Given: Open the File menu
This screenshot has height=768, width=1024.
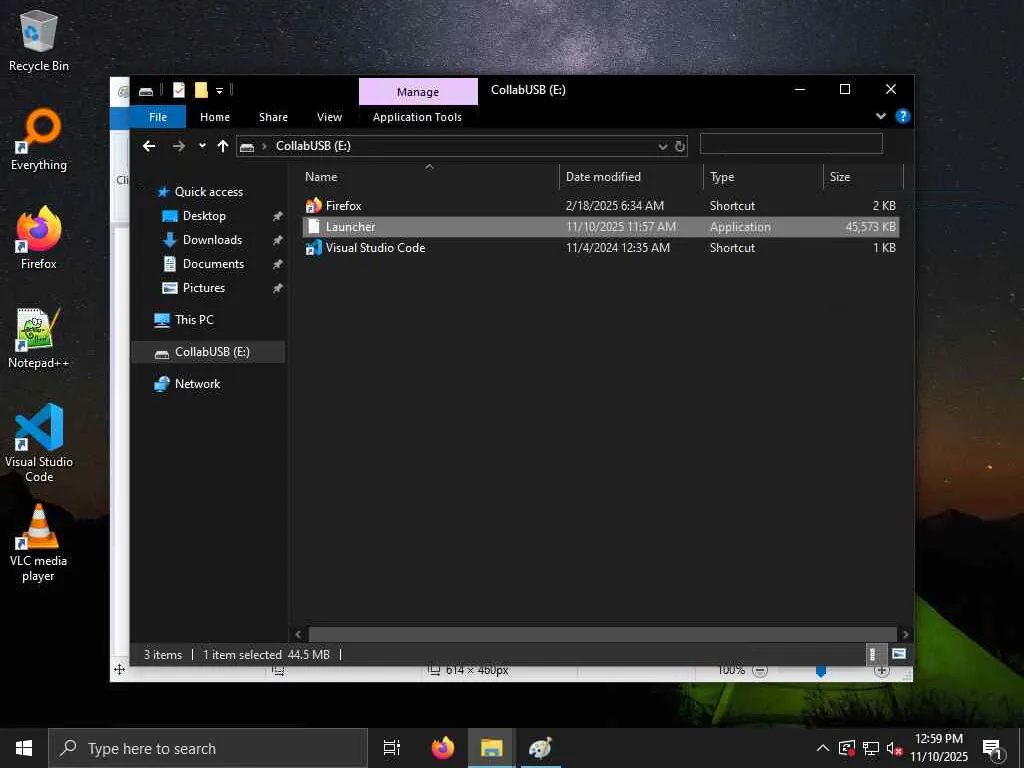Looking at the screenshot, I should 157,117.
